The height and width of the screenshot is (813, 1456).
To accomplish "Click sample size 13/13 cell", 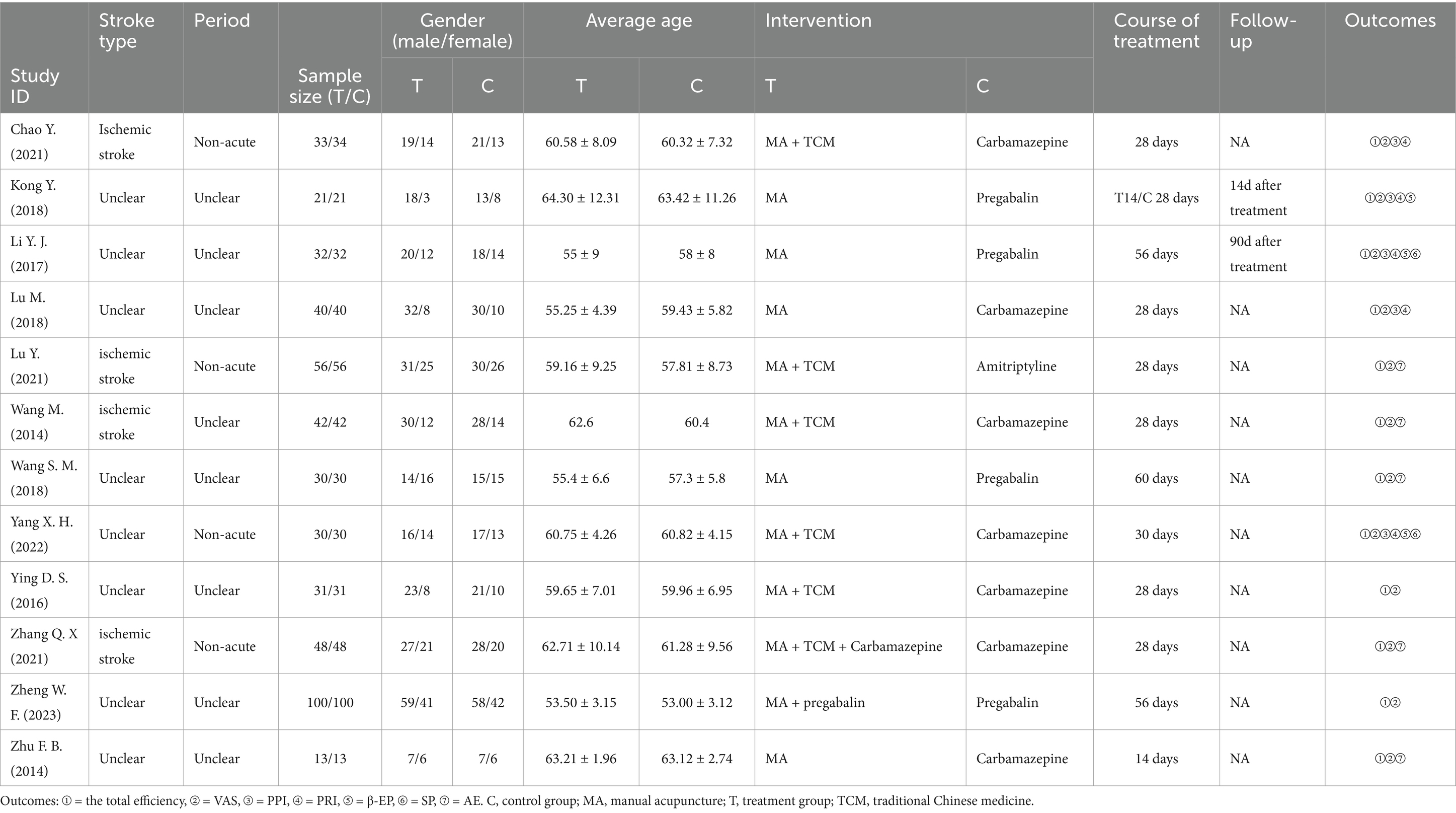I will [x=330, y=758].
